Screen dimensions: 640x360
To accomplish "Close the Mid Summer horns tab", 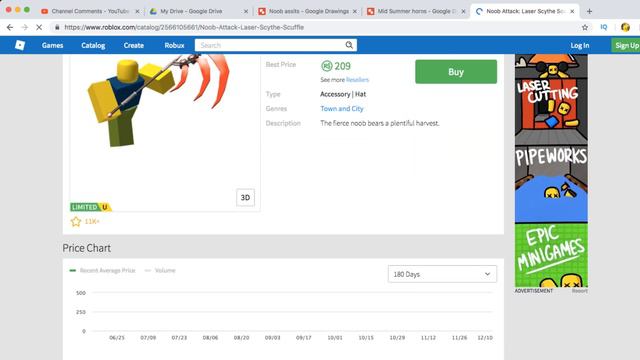I will (x=463, y=11).
